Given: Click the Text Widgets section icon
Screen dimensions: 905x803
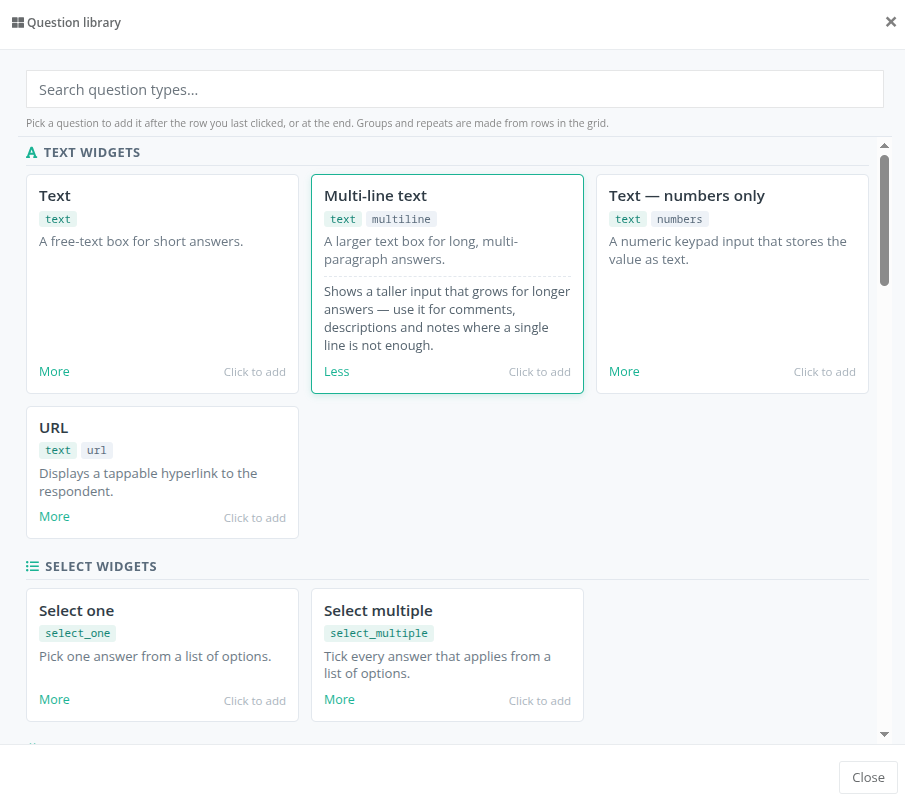Looking at the screenshot, I should [x=32, y=152].
